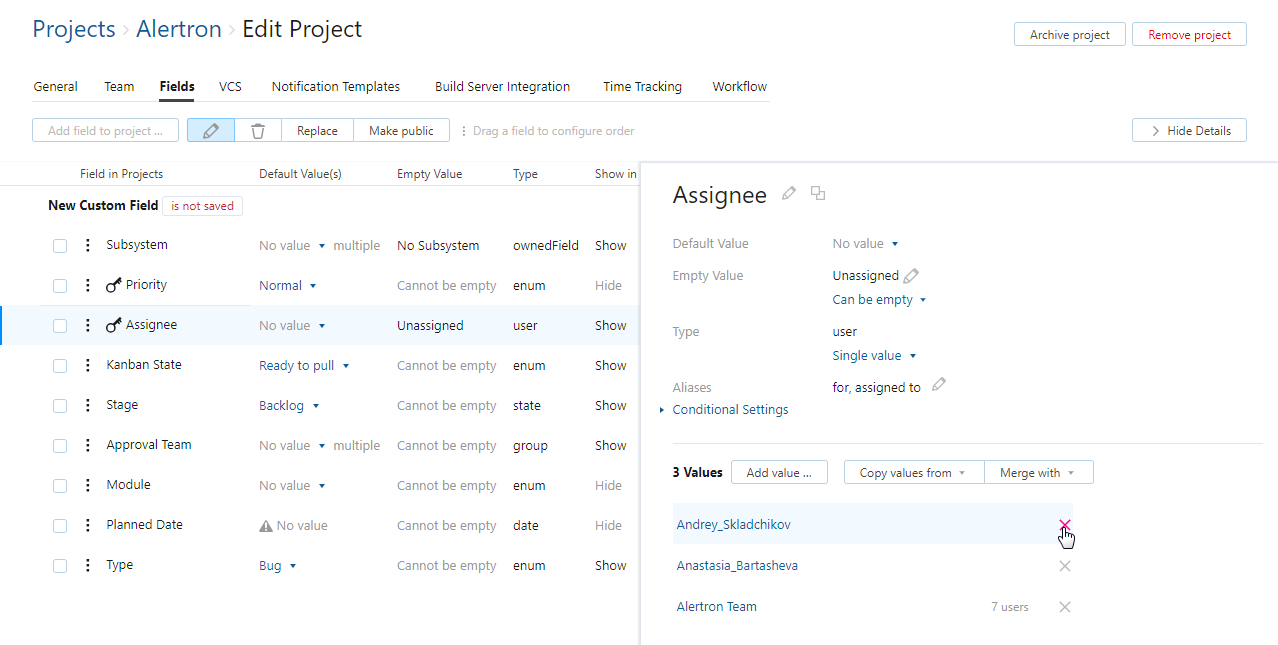This screenshot has width=1278, height=645.
Task: Select the Subsystem field checkbox
Action: pyautogui.click(x=60, y=245)
